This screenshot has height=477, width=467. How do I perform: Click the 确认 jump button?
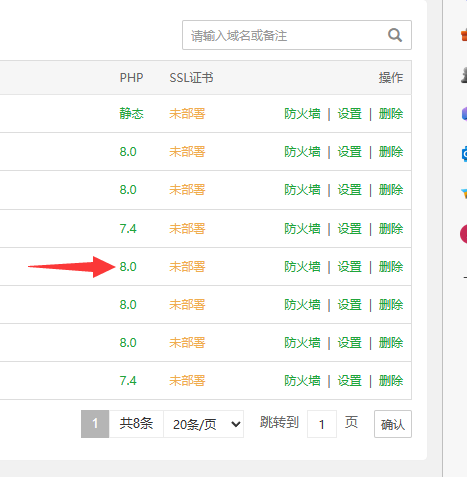click(393, 424)
